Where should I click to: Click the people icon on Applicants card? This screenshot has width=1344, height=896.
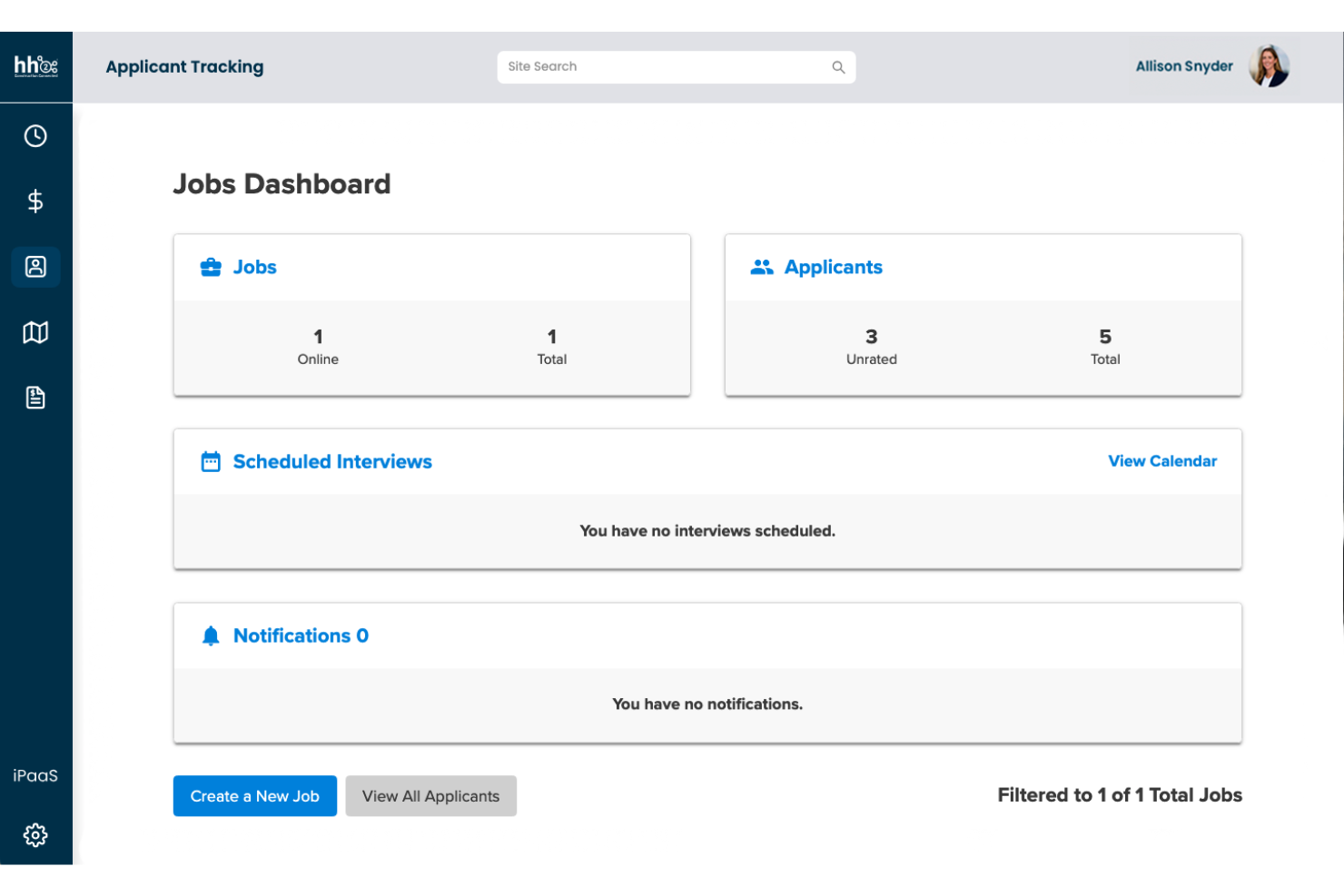click(x=762, y=267)
